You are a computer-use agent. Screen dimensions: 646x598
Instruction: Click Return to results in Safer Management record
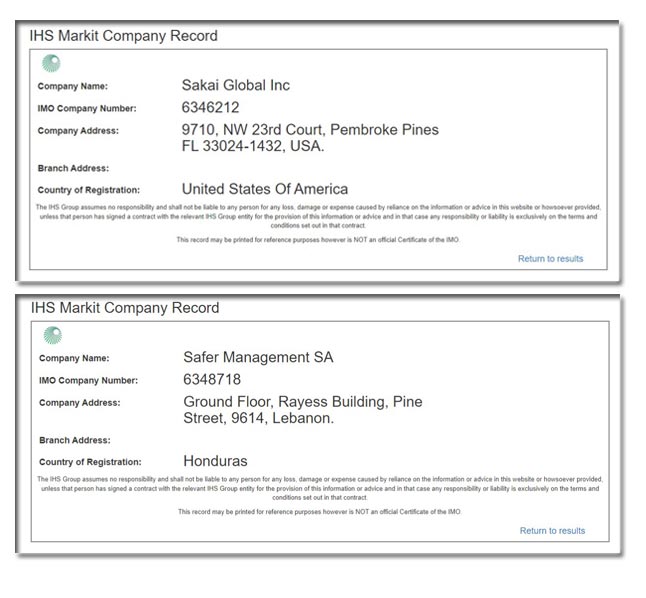click(x=552, y=531)
